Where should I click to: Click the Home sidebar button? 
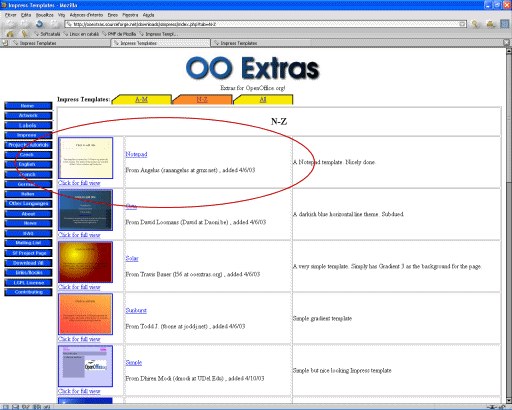click(28, 106)
